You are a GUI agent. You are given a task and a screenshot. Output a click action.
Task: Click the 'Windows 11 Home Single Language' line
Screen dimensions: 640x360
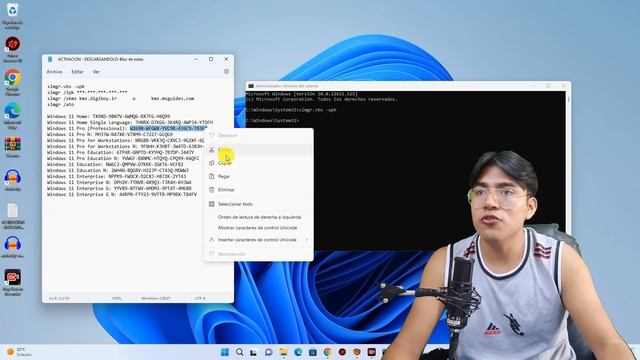[x=130, y=122]
